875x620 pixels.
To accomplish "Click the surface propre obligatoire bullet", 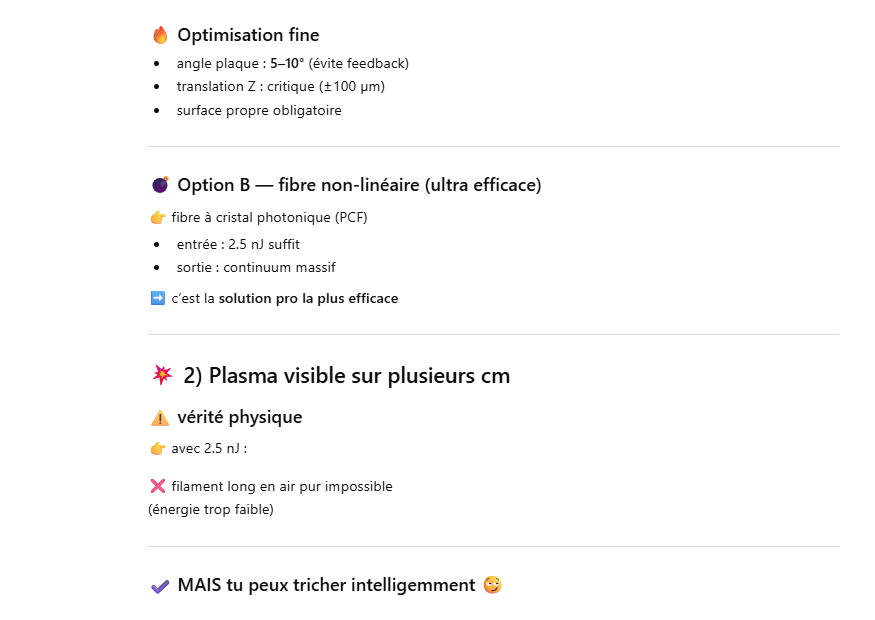I will [x=259, y=111].
